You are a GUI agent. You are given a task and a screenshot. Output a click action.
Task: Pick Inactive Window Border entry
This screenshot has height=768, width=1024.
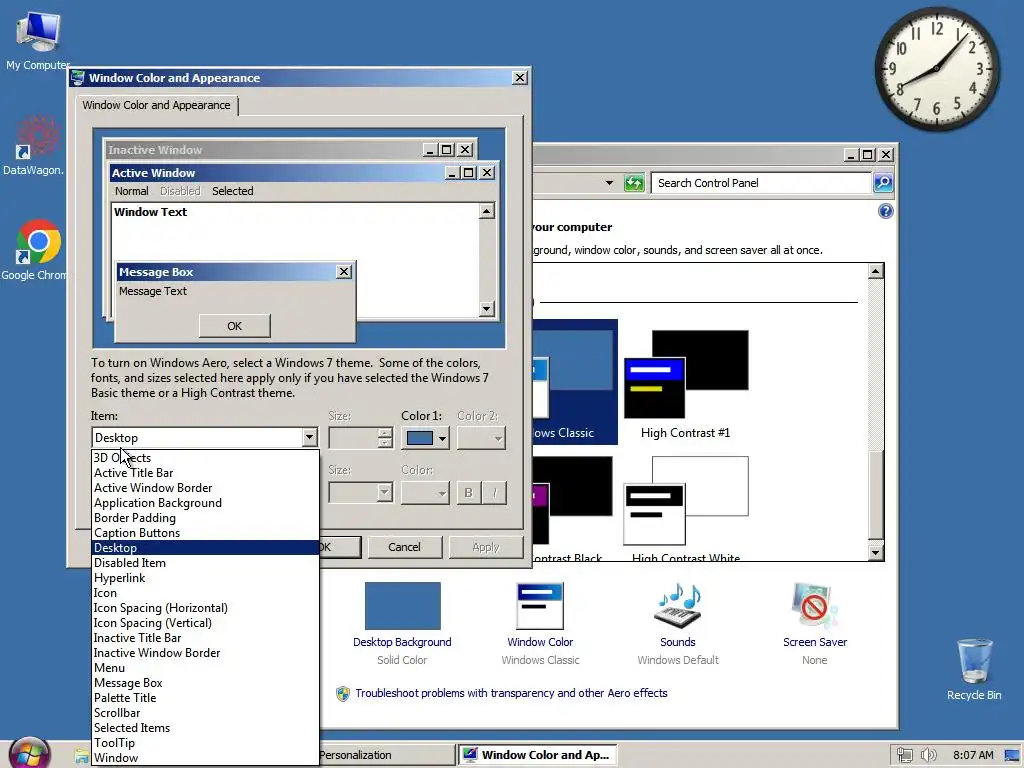[205, 653]
